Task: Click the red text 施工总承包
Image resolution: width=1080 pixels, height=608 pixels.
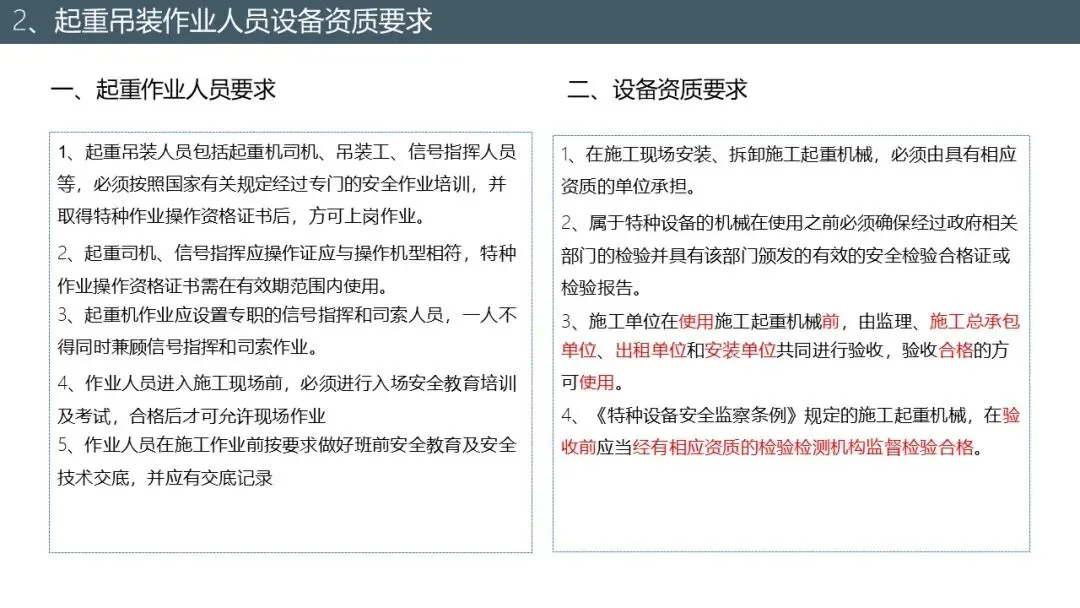Action: tap(975, 321)
